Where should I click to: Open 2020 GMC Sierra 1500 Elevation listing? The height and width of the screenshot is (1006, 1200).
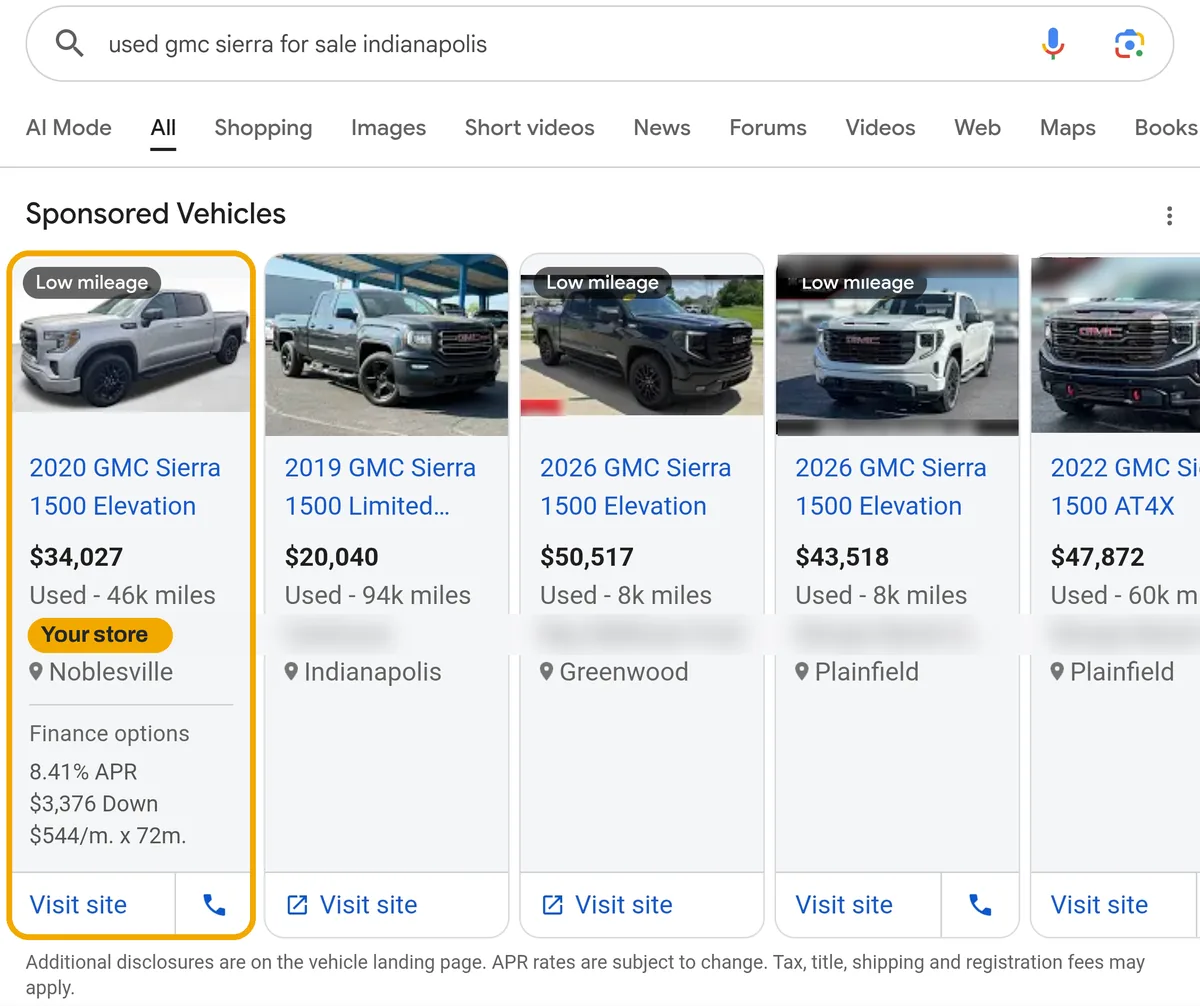point(125,486)
